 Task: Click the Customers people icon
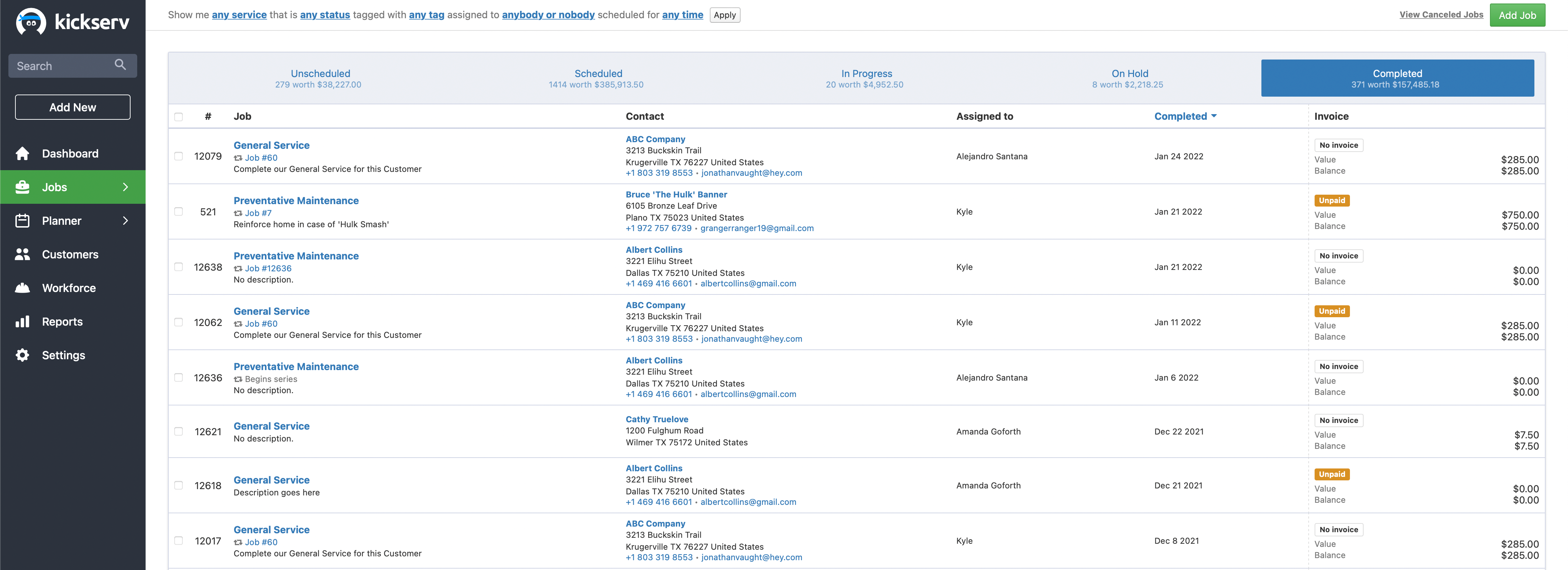22,255
